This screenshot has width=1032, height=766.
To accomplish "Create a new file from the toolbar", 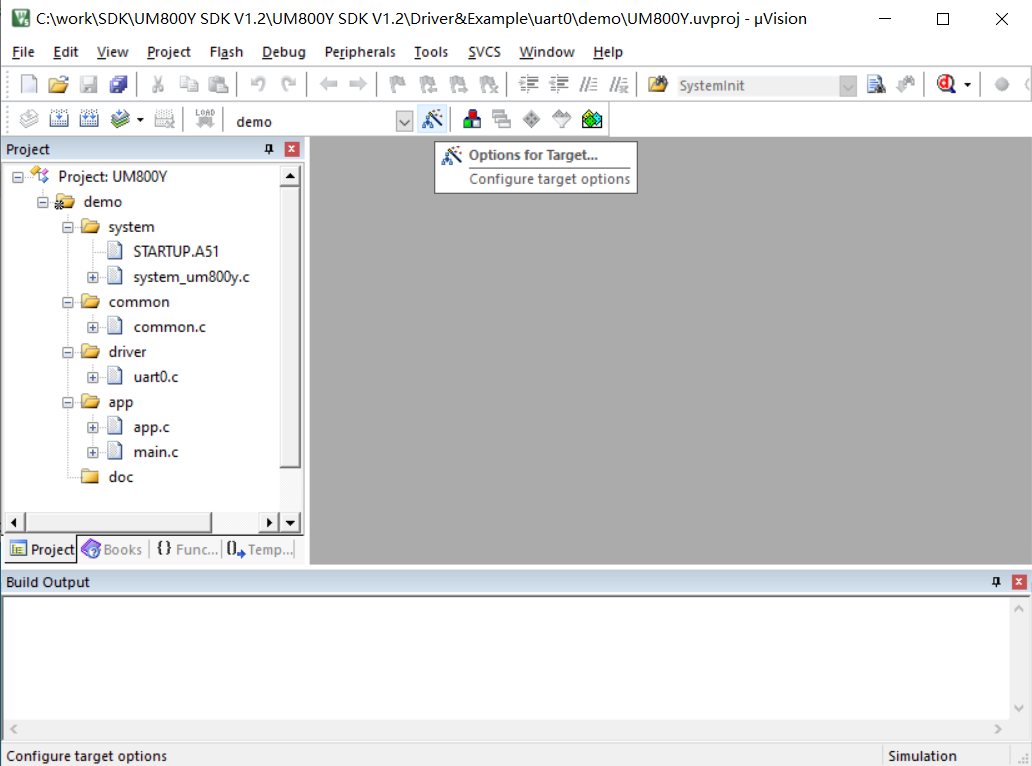I will click(x=29, y=85).
